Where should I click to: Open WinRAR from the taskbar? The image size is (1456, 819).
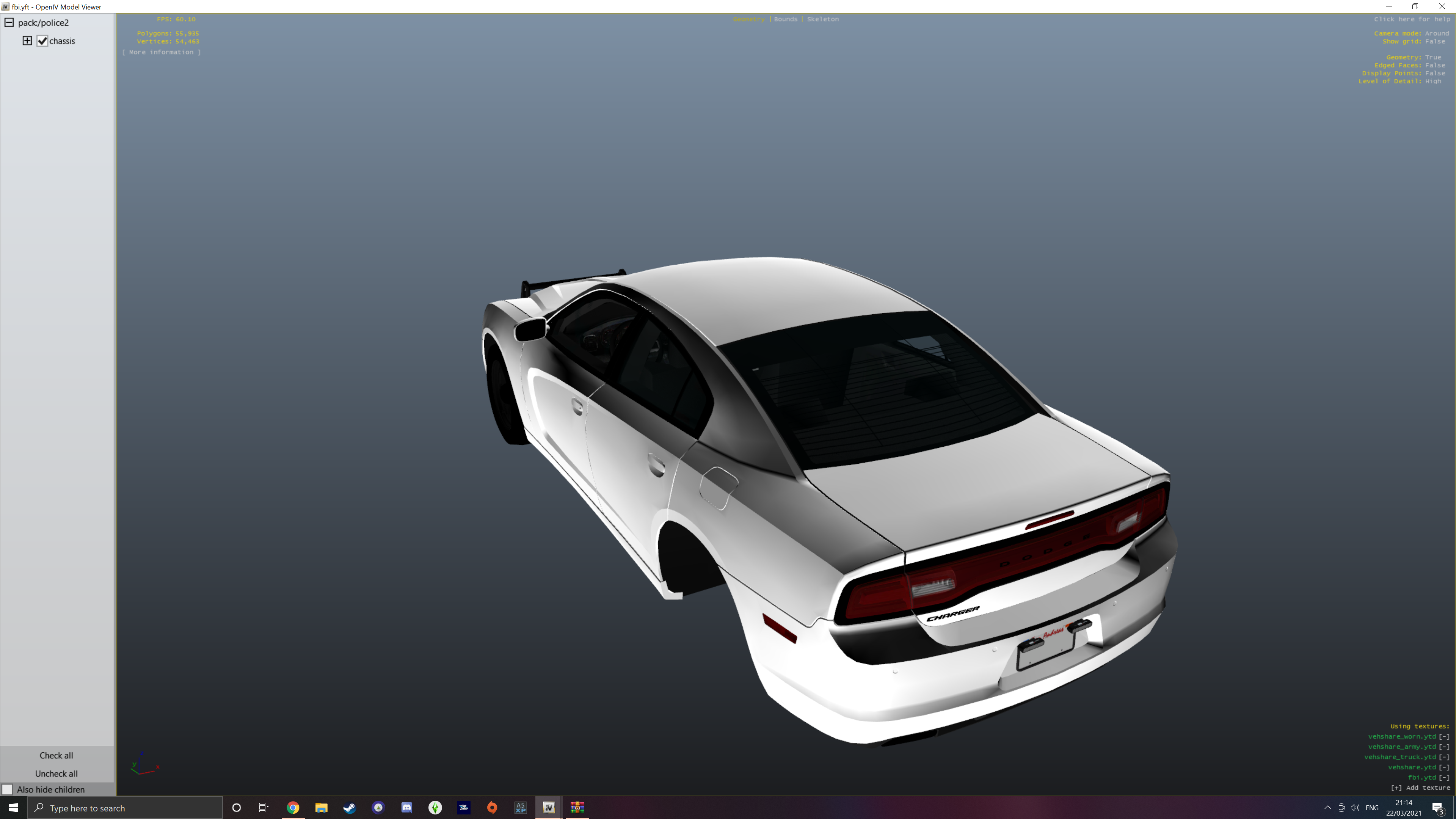pos(577,808)
